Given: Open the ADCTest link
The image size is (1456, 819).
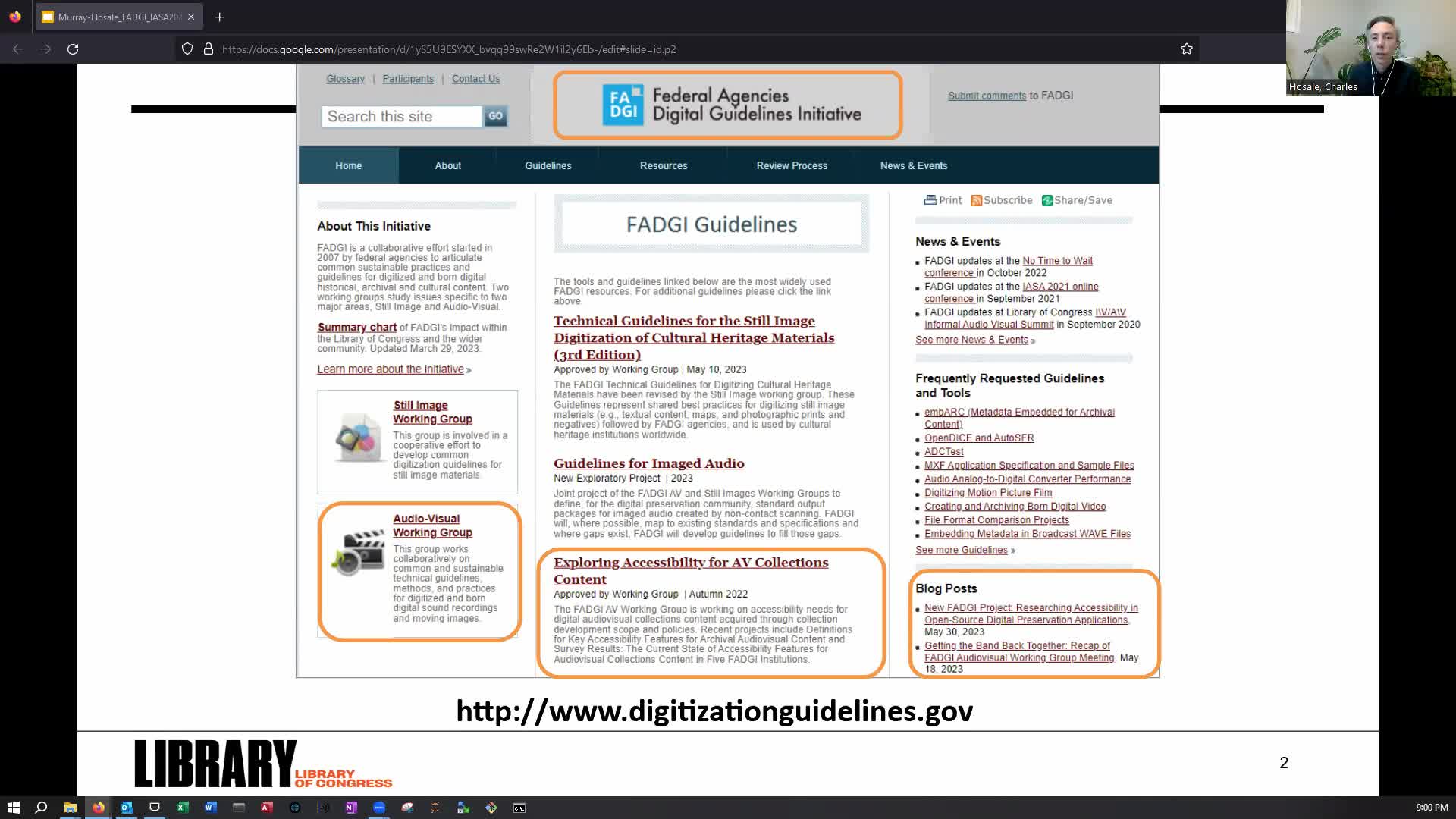Looking at the screenshot, I should point(944,452).
